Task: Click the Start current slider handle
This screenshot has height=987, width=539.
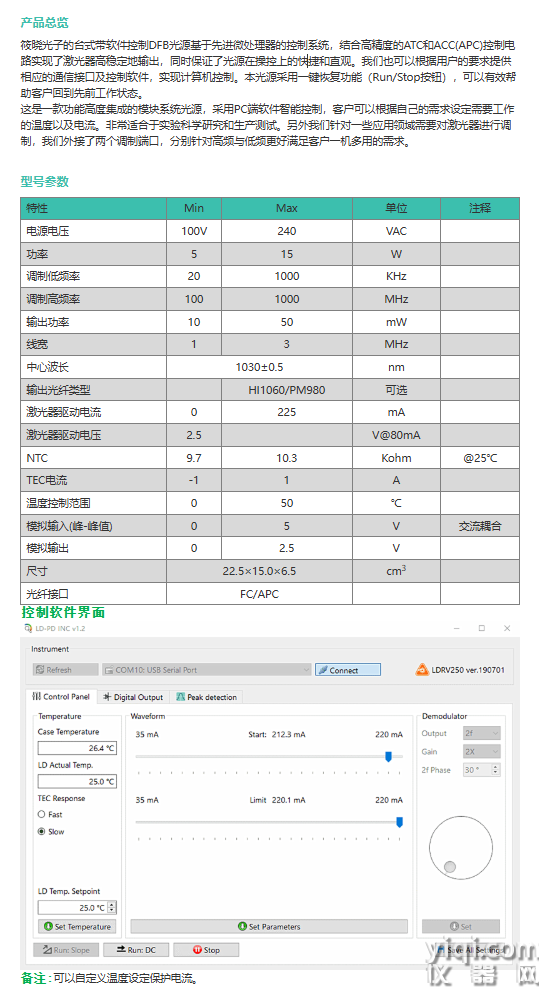Action: 389,756
